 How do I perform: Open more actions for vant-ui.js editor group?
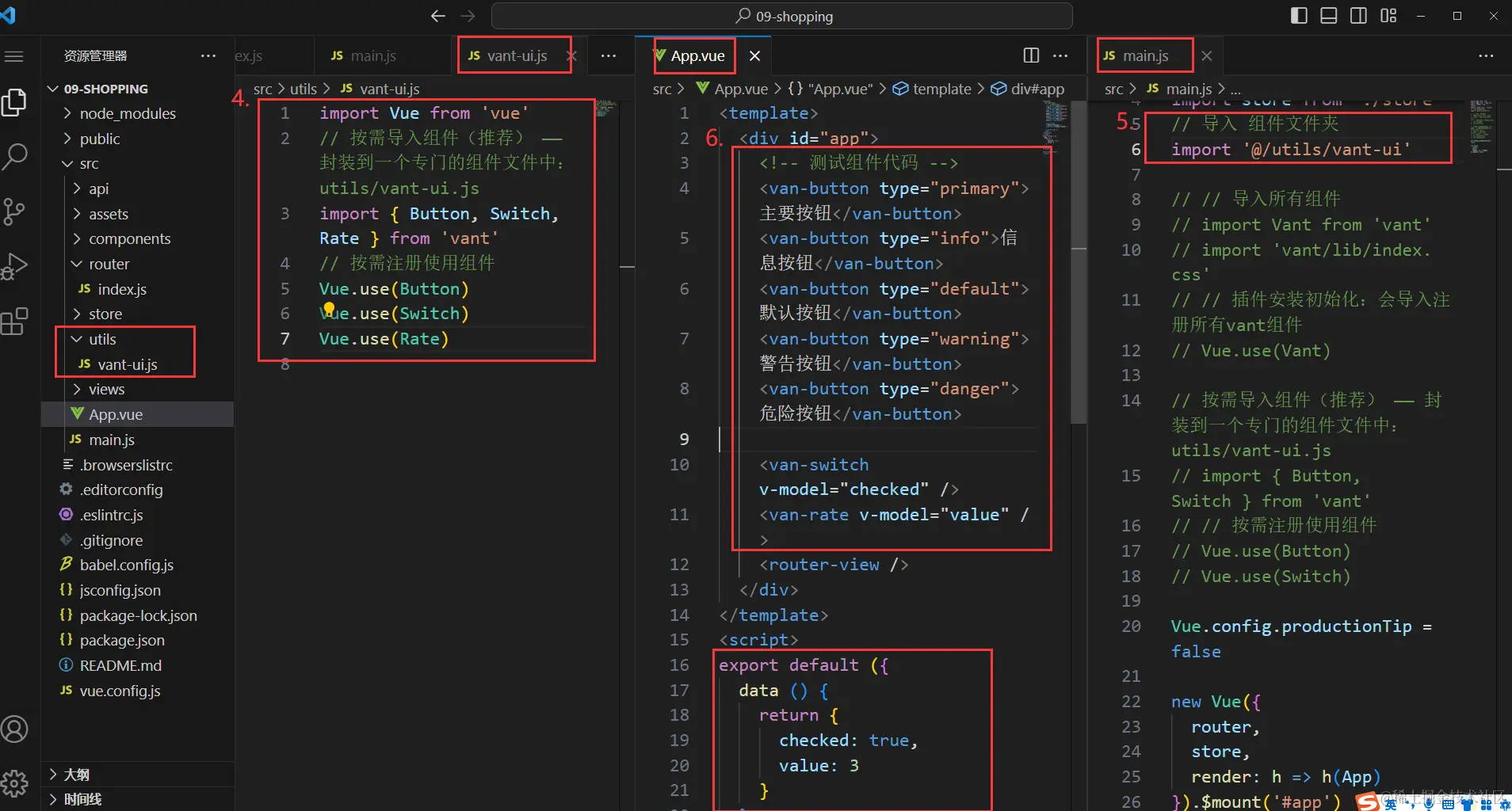(x=609, y=55)
